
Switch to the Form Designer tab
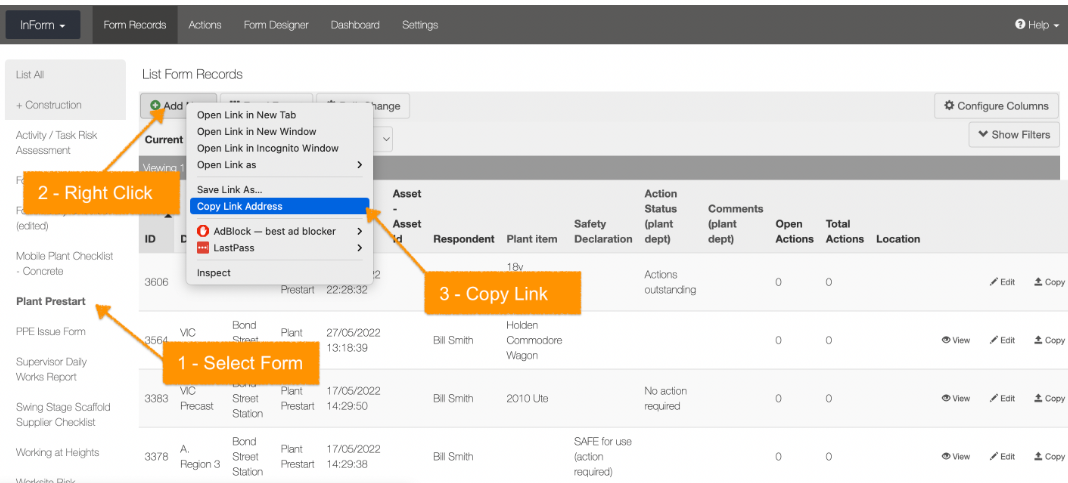[276, 25]
